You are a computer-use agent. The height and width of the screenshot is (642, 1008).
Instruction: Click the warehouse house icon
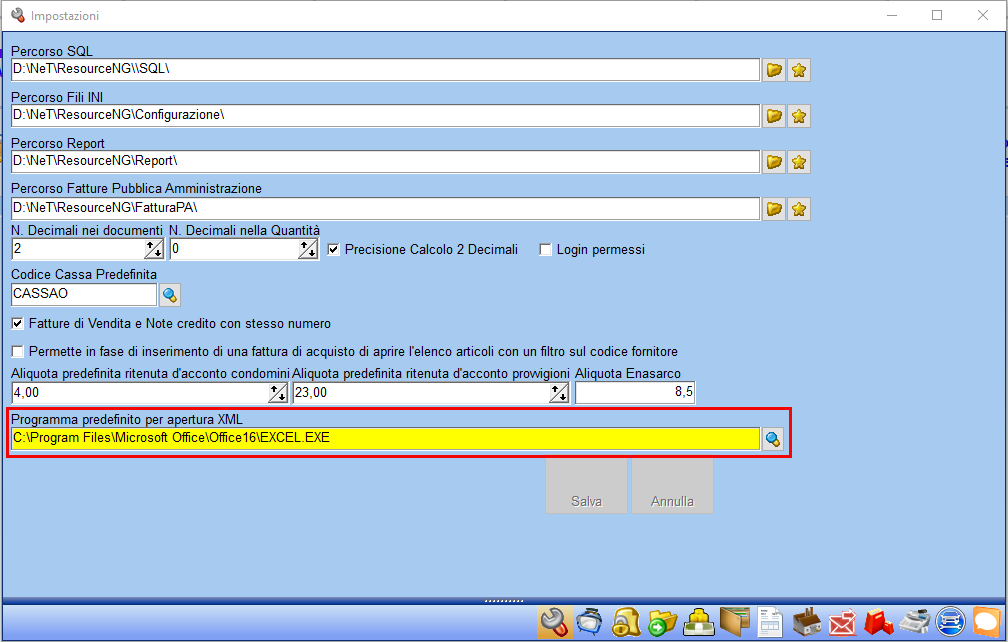point(806,622)
